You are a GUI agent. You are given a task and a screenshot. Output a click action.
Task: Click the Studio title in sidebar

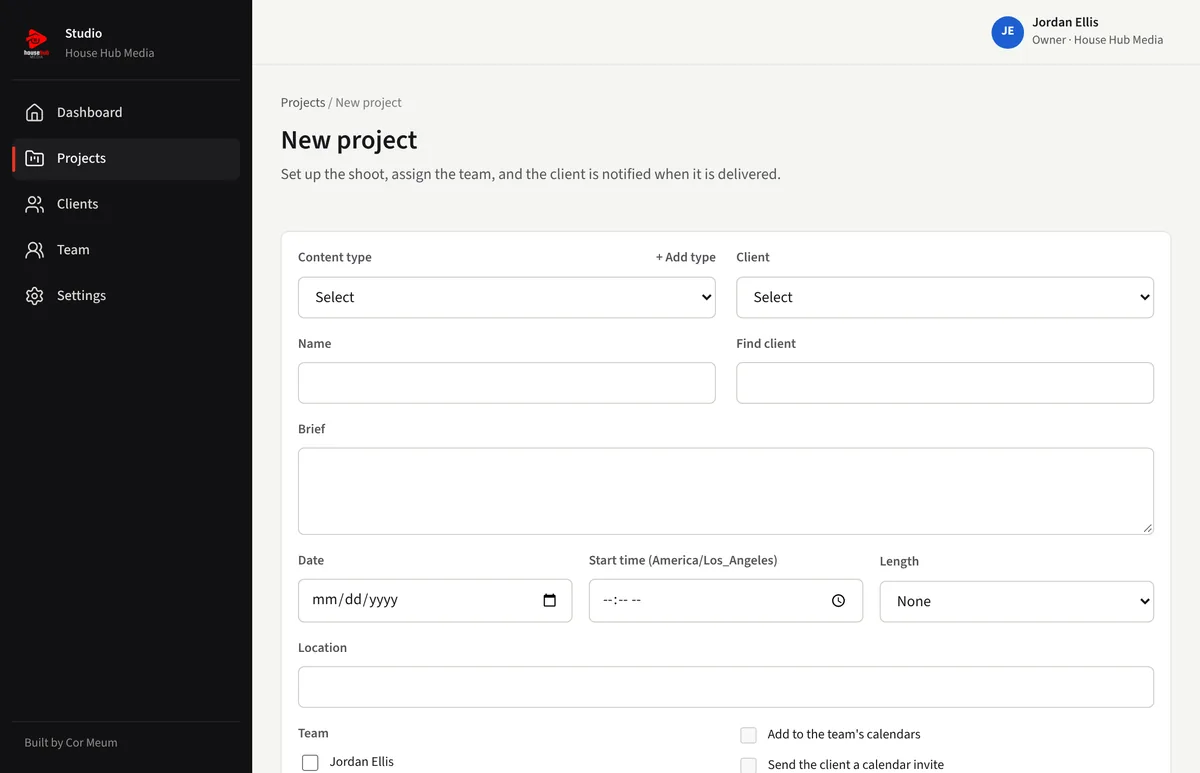[83, 33]
